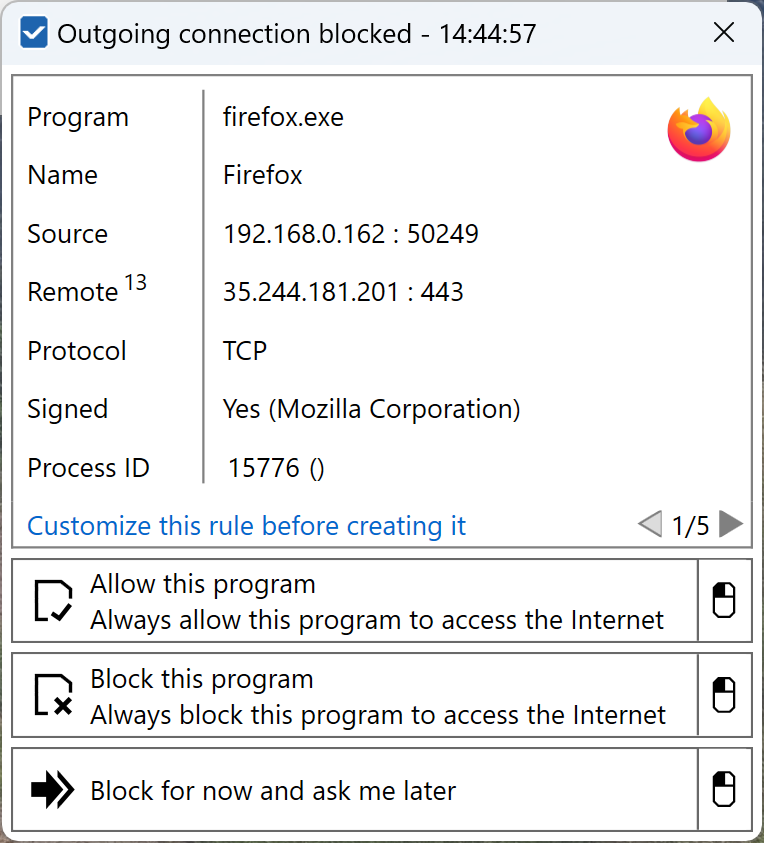The width and height of the screenshot is (764, 843).
Task: Click the allow-rule document checkmark icon
Action: point(53,601)
